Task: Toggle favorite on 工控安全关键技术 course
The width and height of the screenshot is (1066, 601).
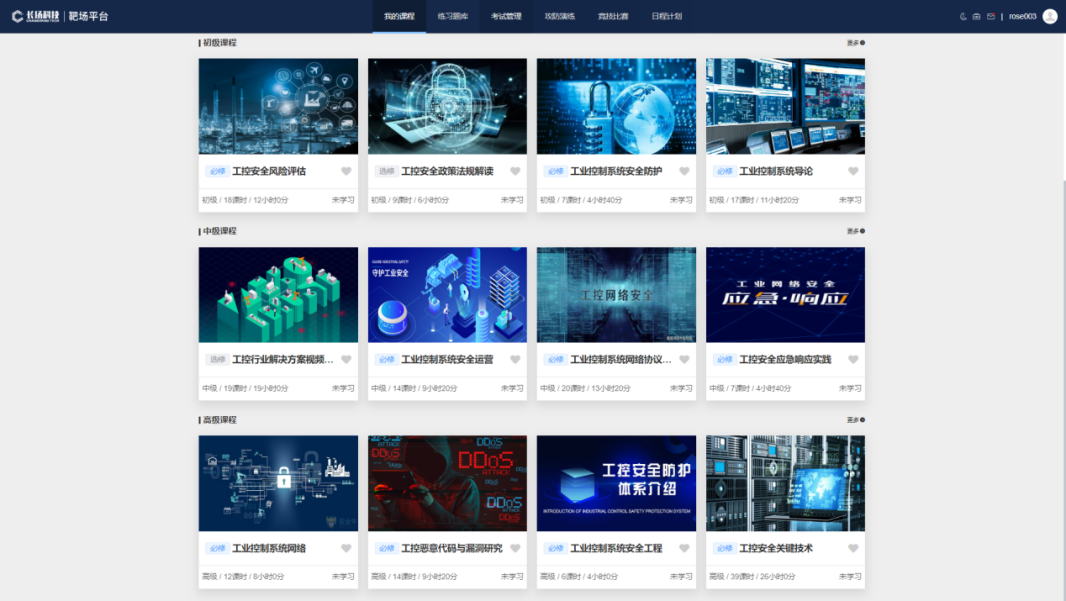Action: click(853, 548)
